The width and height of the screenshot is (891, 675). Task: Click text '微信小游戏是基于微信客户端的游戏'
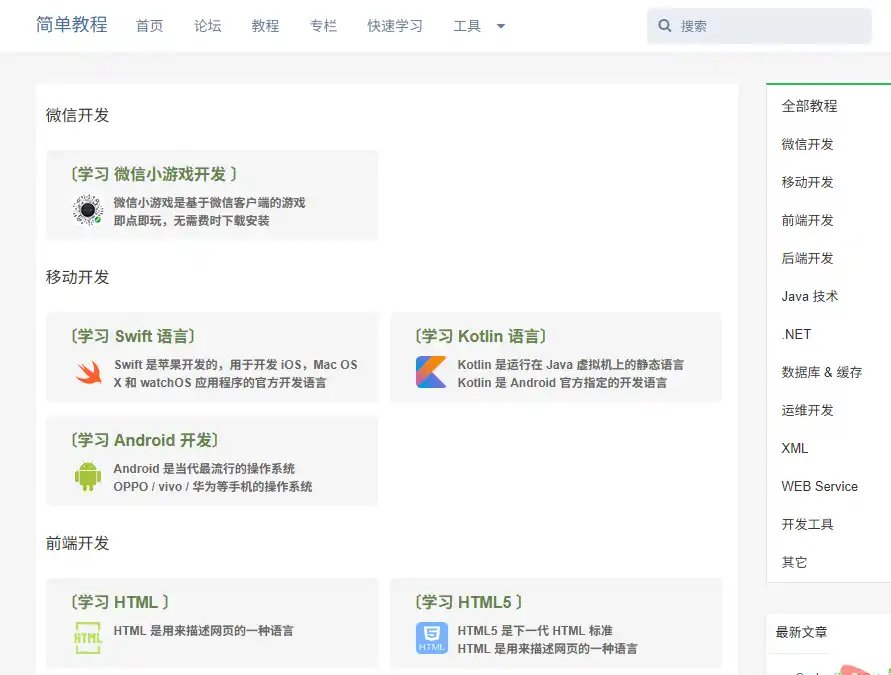209,203
